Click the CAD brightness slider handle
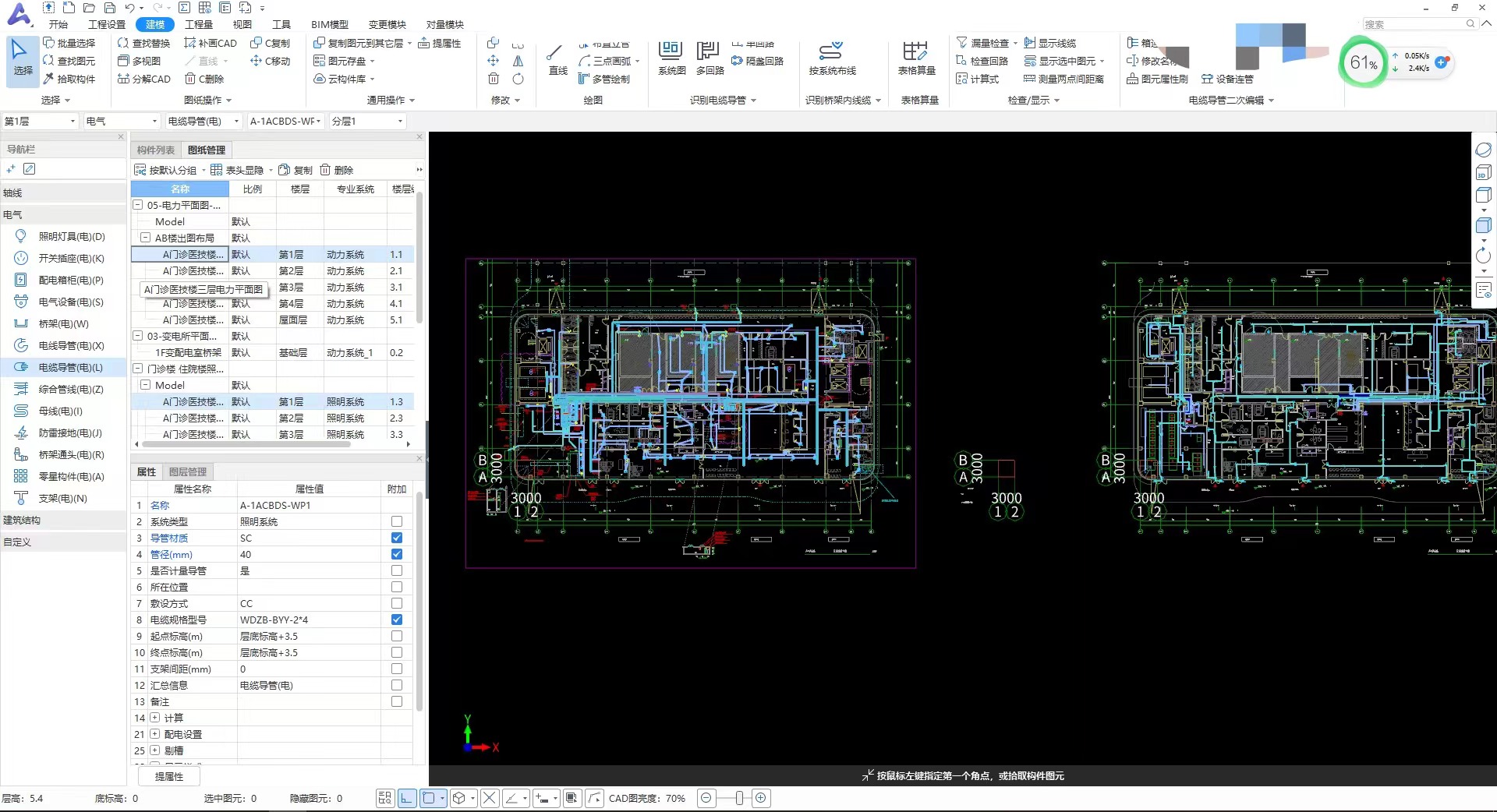Screen dimensions: 1497x812 [739, 798]
